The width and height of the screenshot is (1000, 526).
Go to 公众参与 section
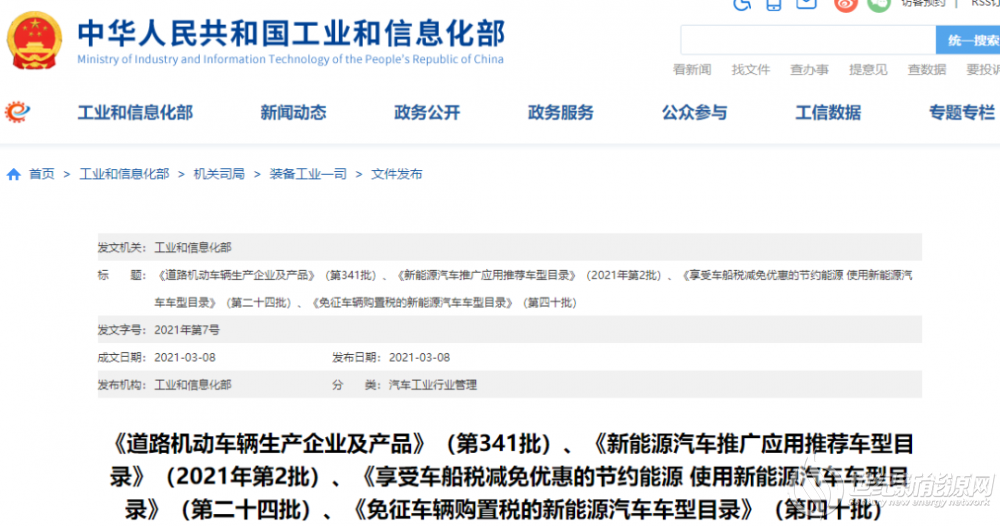(x=694, y=113)
